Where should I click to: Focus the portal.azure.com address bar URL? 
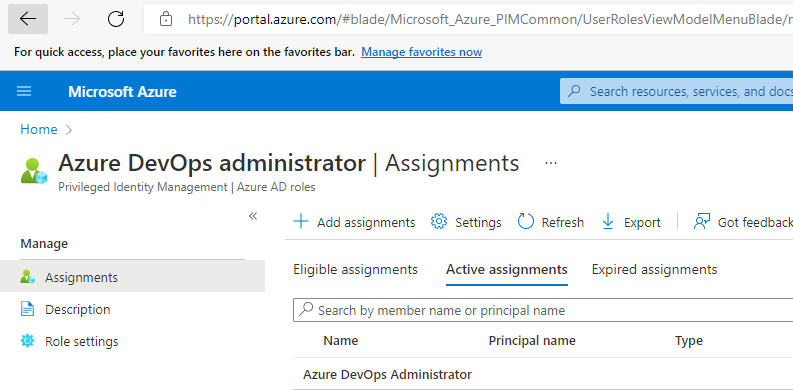tap(490, 20)
